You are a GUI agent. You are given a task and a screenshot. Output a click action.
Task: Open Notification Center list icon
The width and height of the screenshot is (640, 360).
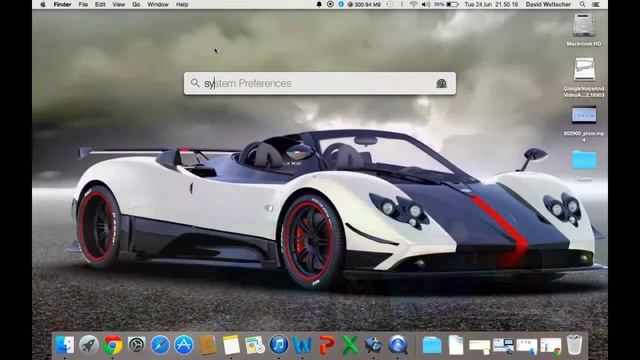(596, 4)
